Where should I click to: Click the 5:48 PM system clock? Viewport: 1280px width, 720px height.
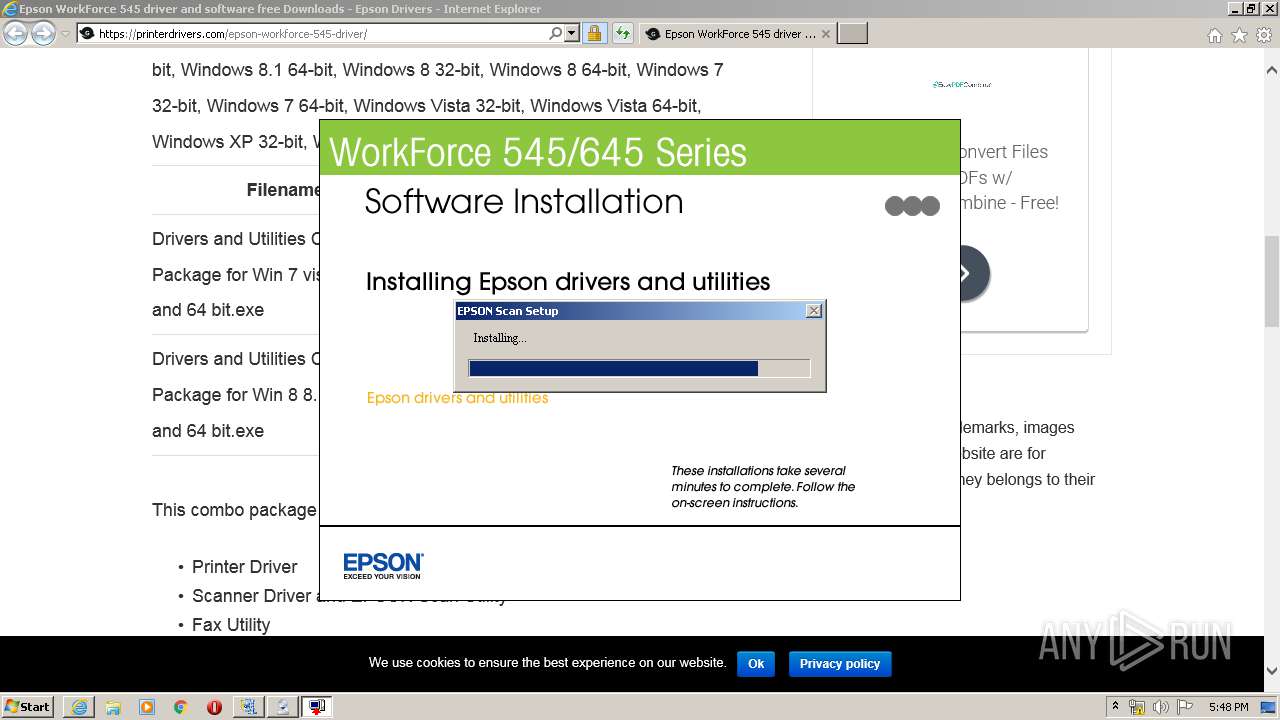pos(1228,707)
